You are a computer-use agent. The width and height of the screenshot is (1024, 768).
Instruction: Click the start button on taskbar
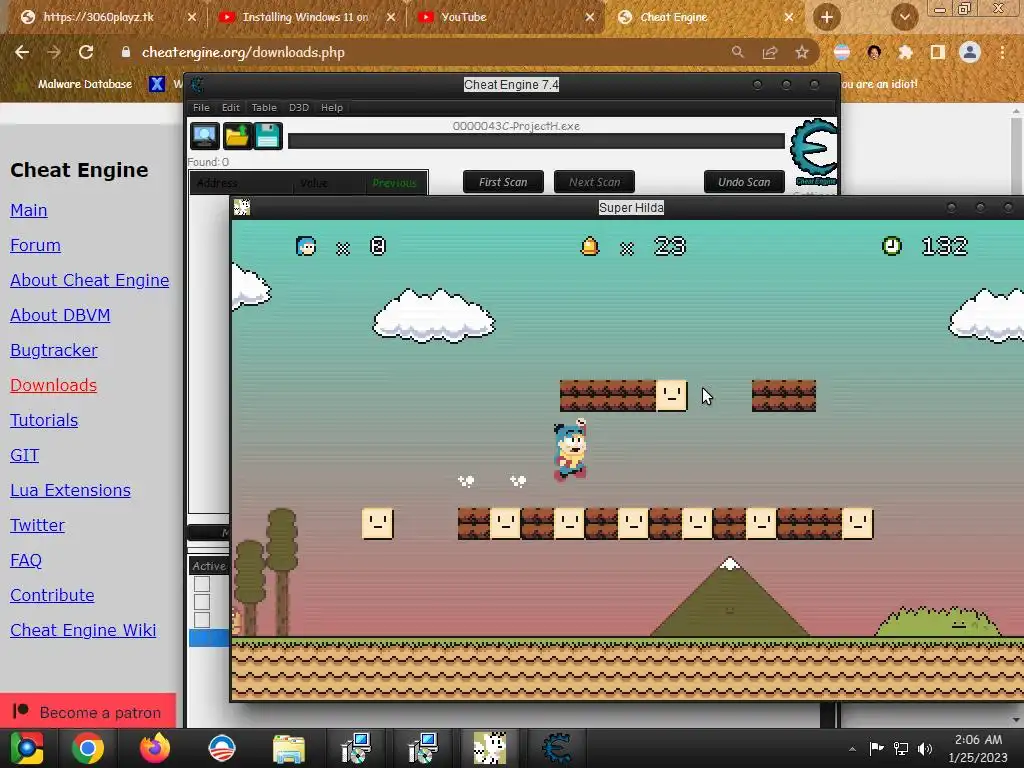(26, 748)
